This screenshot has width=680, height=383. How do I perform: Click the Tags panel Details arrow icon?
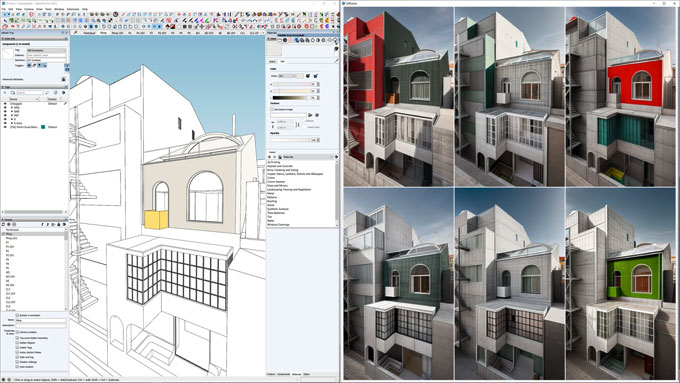coord(64,93)
